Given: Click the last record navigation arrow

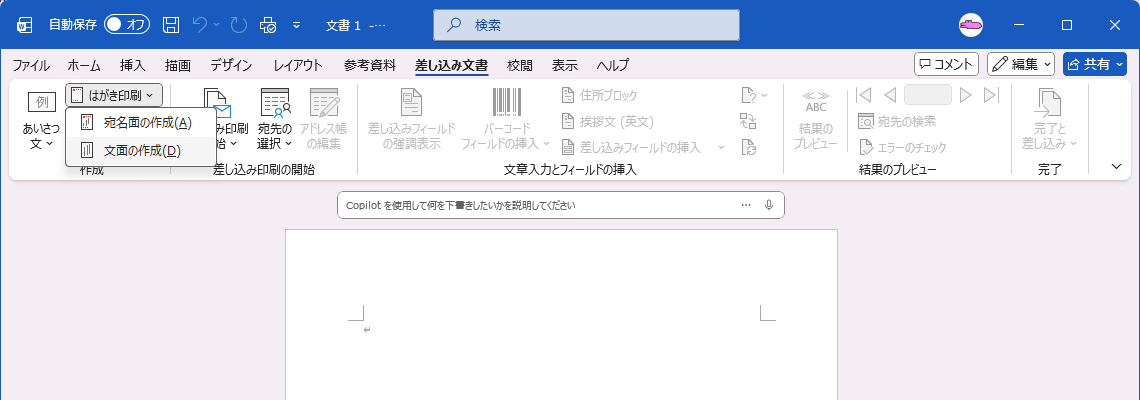Looking at the screenshot, I should tap(991, 95).
